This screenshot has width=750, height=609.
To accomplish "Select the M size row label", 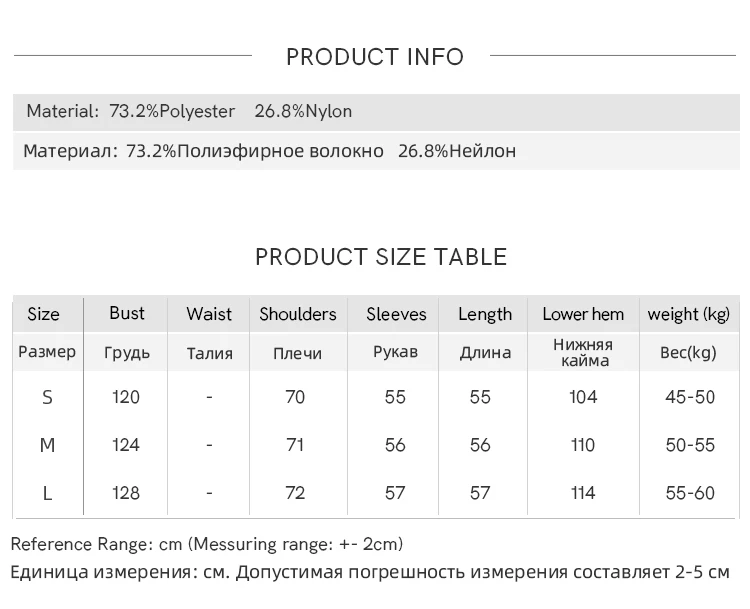I will [47, 445].
